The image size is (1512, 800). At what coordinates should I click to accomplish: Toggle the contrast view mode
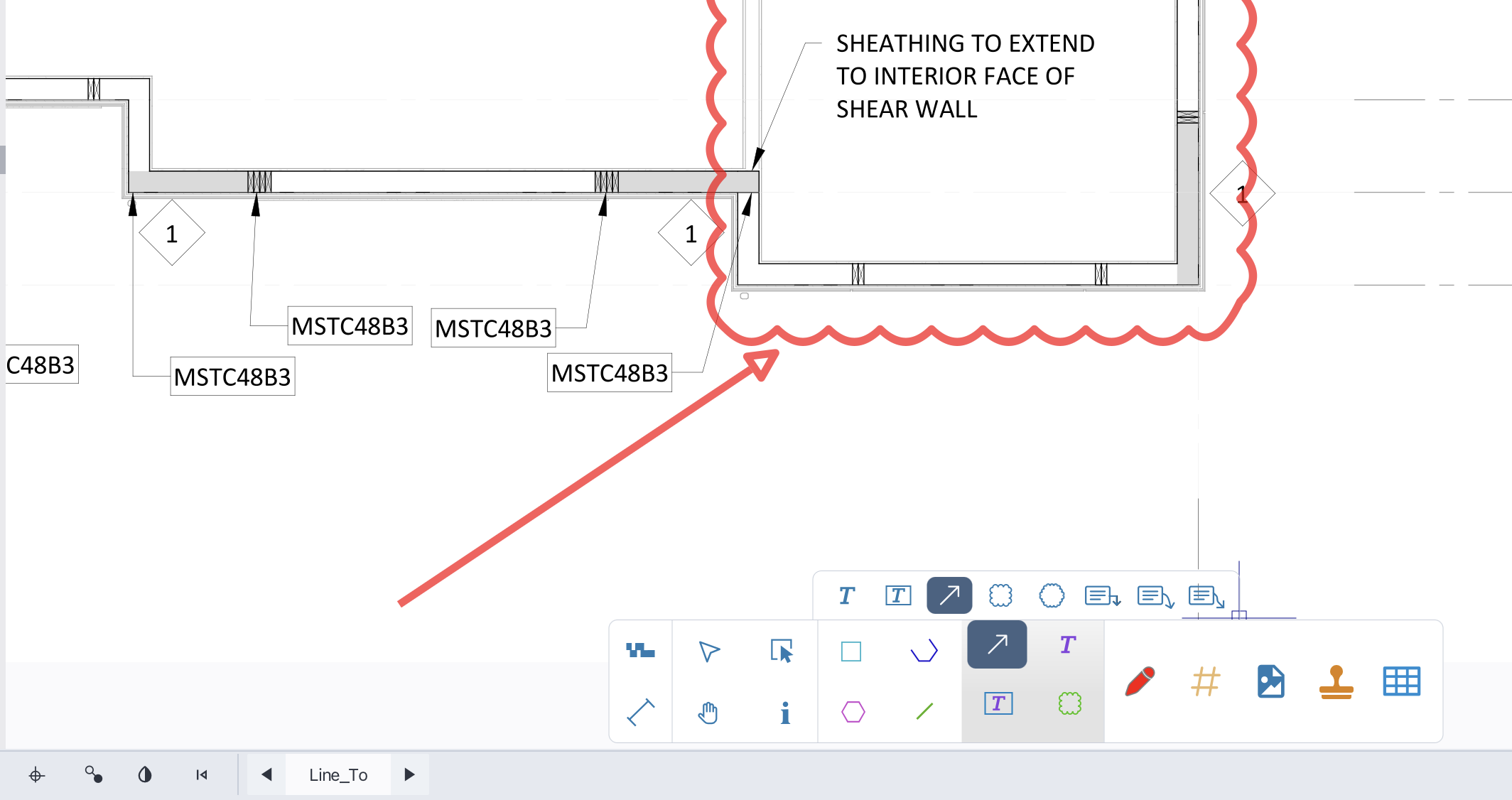(x=145, y=774)
